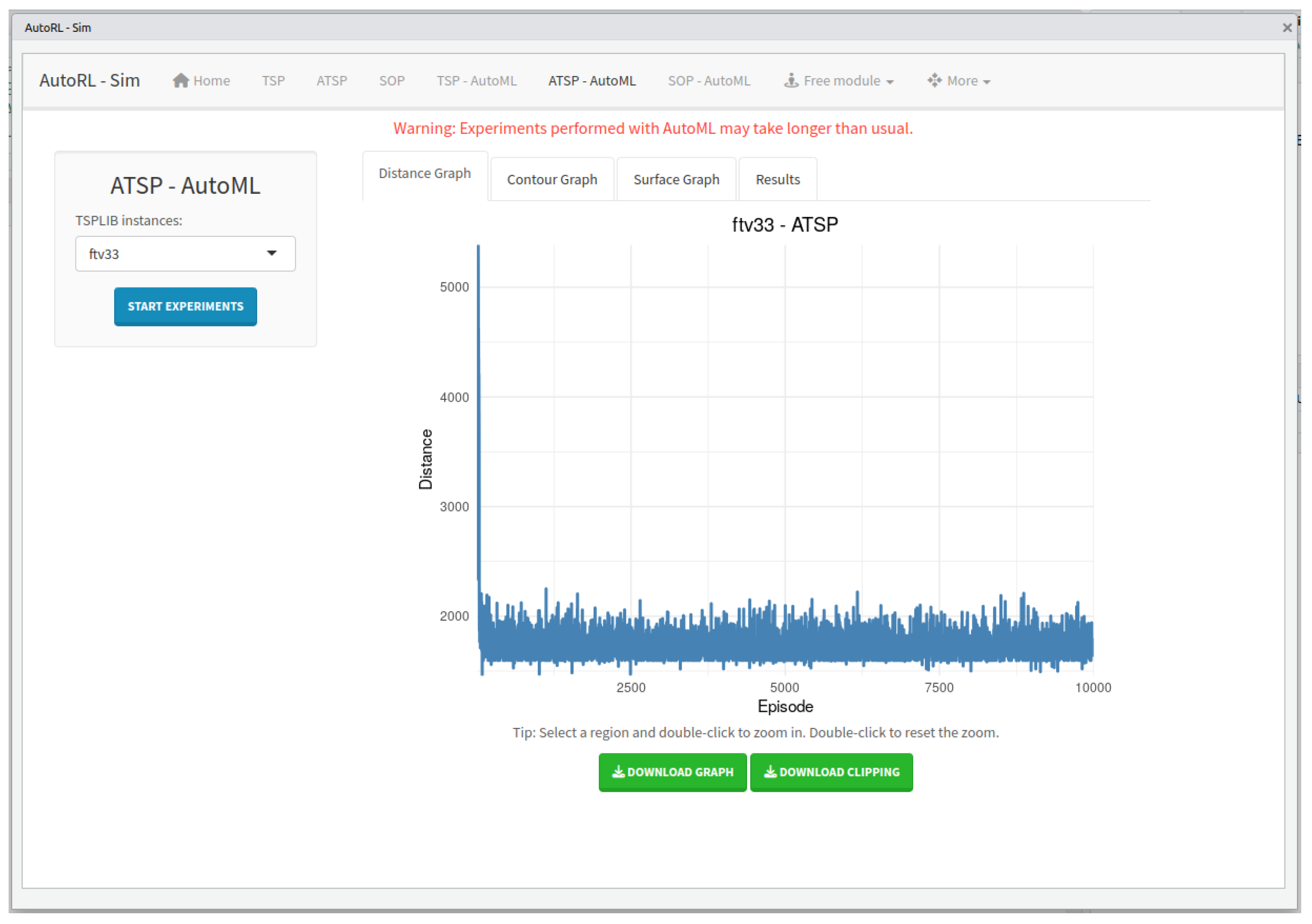Switch to the Surface Graph tab

pos(676,180)
